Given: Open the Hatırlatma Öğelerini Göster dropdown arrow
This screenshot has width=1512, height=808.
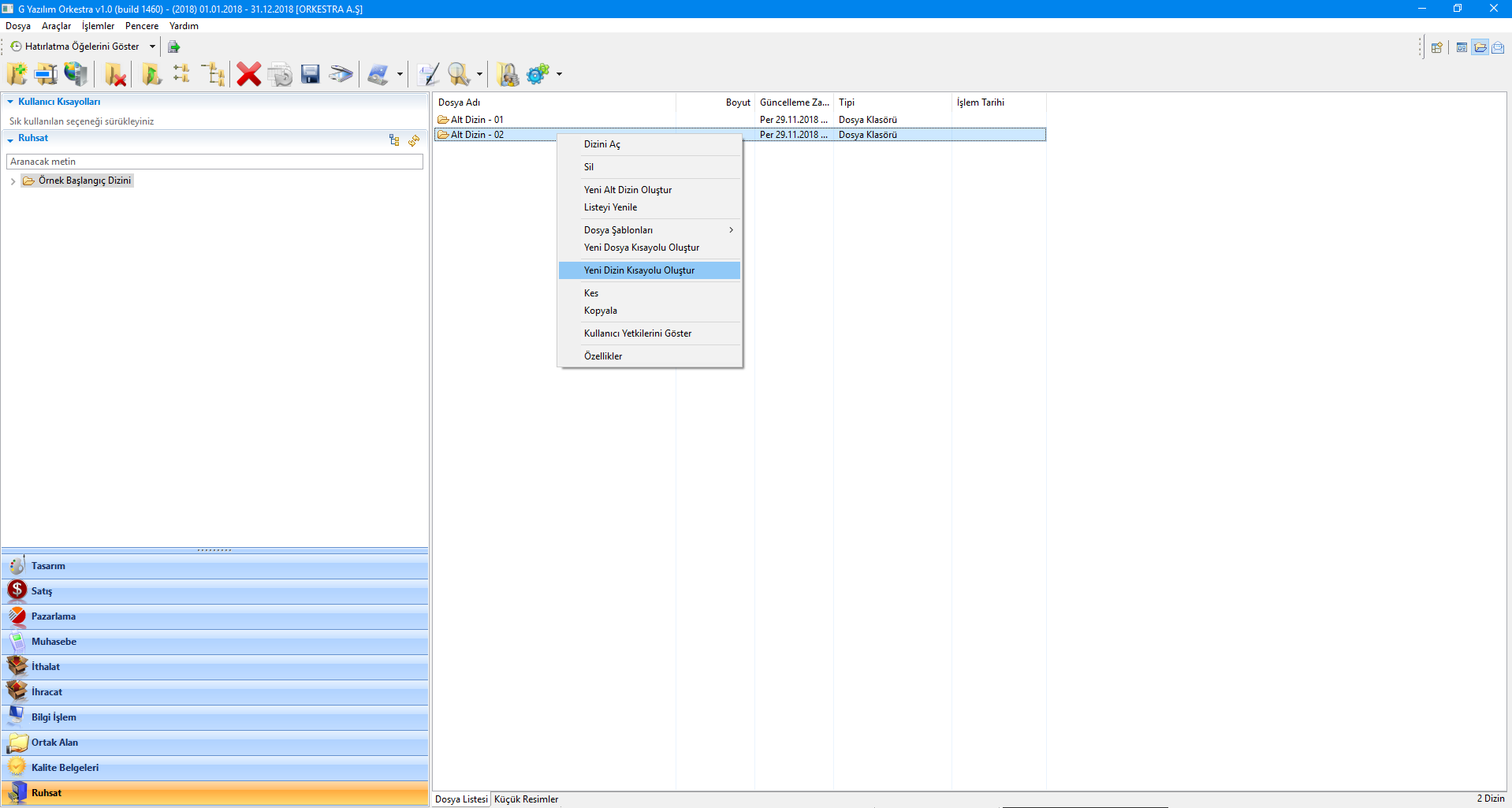Looking at the screenshot, I should 152,47.
